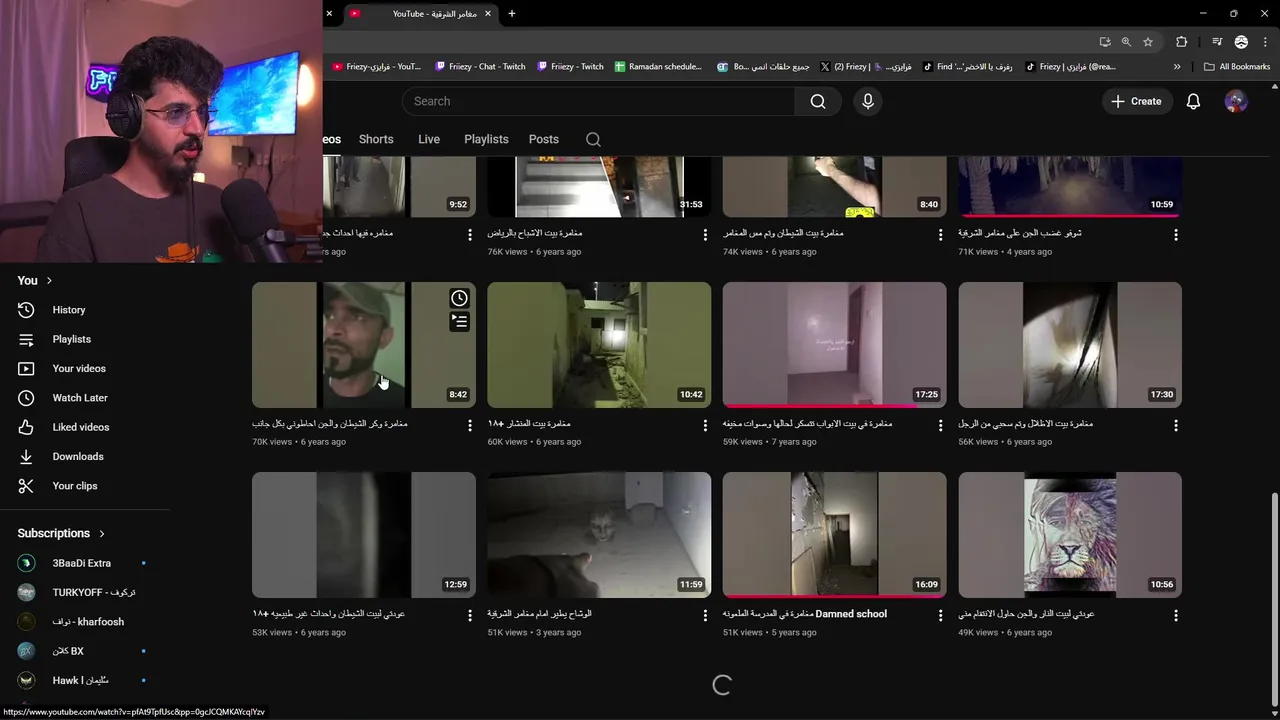The height and width of the screenshot is (720, 1280).
Task: Click the channel search magnifier next to Posts
Action: [x=593, y=139]
